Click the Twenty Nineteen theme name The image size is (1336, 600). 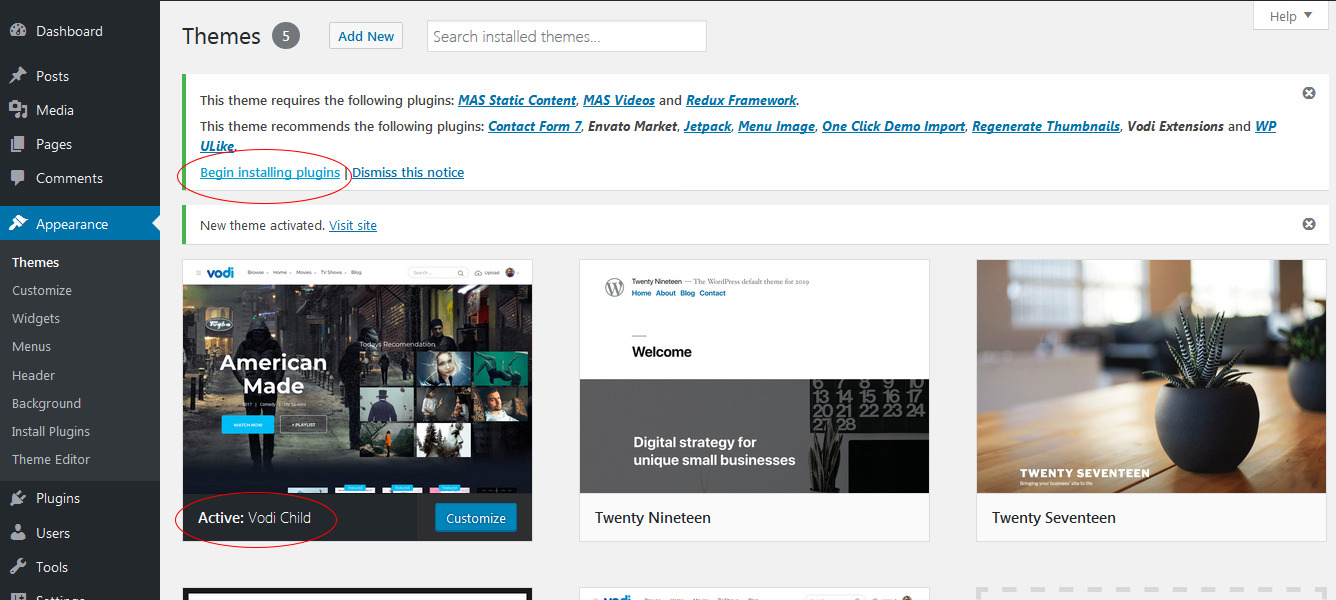[x=652, y=518]
